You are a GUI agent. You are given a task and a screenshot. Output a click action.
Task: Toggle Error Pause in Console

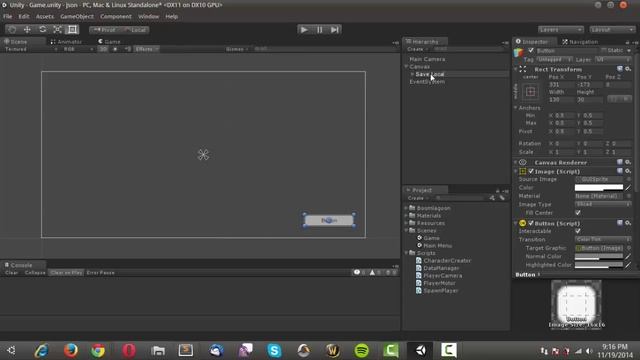pyautogui.click(x=100, y=273)
